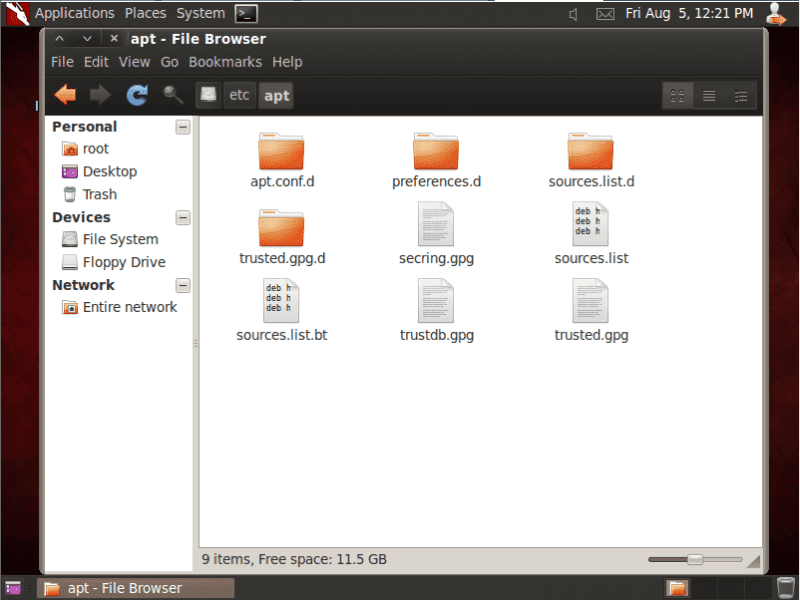Viewport: 800px width, 600px height.
Task: Open the Places menu in top panel
Action: click(x=145, y=13)
